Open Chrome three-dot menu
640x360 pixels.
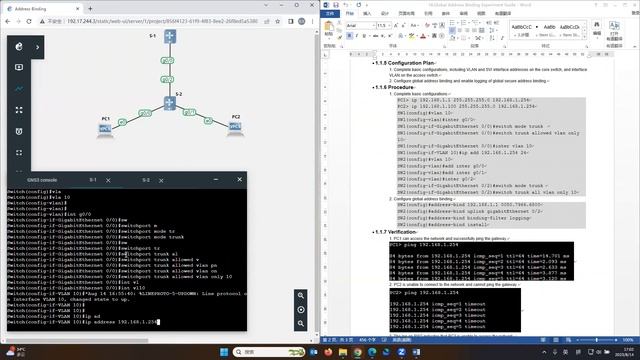[313, 21]
